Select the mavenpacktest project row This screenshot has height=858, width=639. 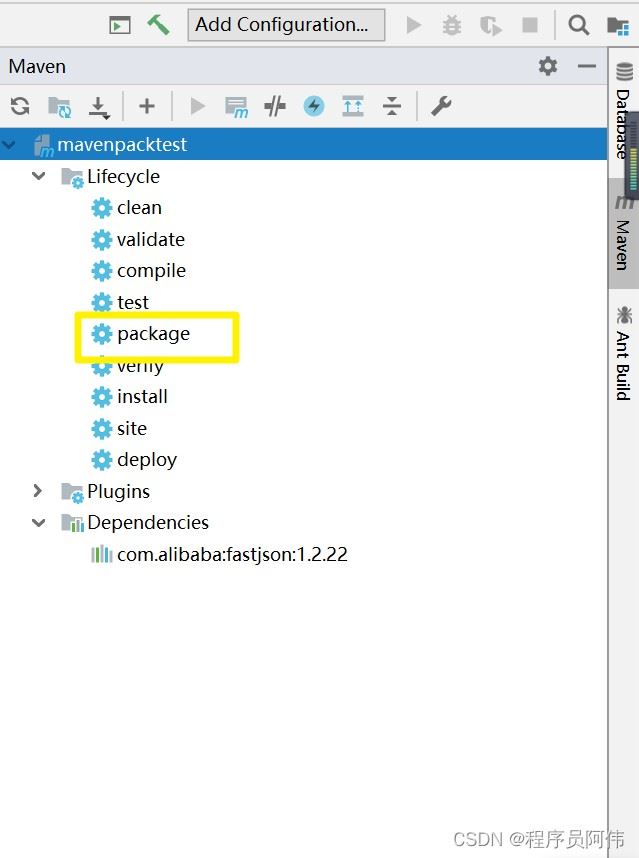pyautogui.click(x=303, y=144)
